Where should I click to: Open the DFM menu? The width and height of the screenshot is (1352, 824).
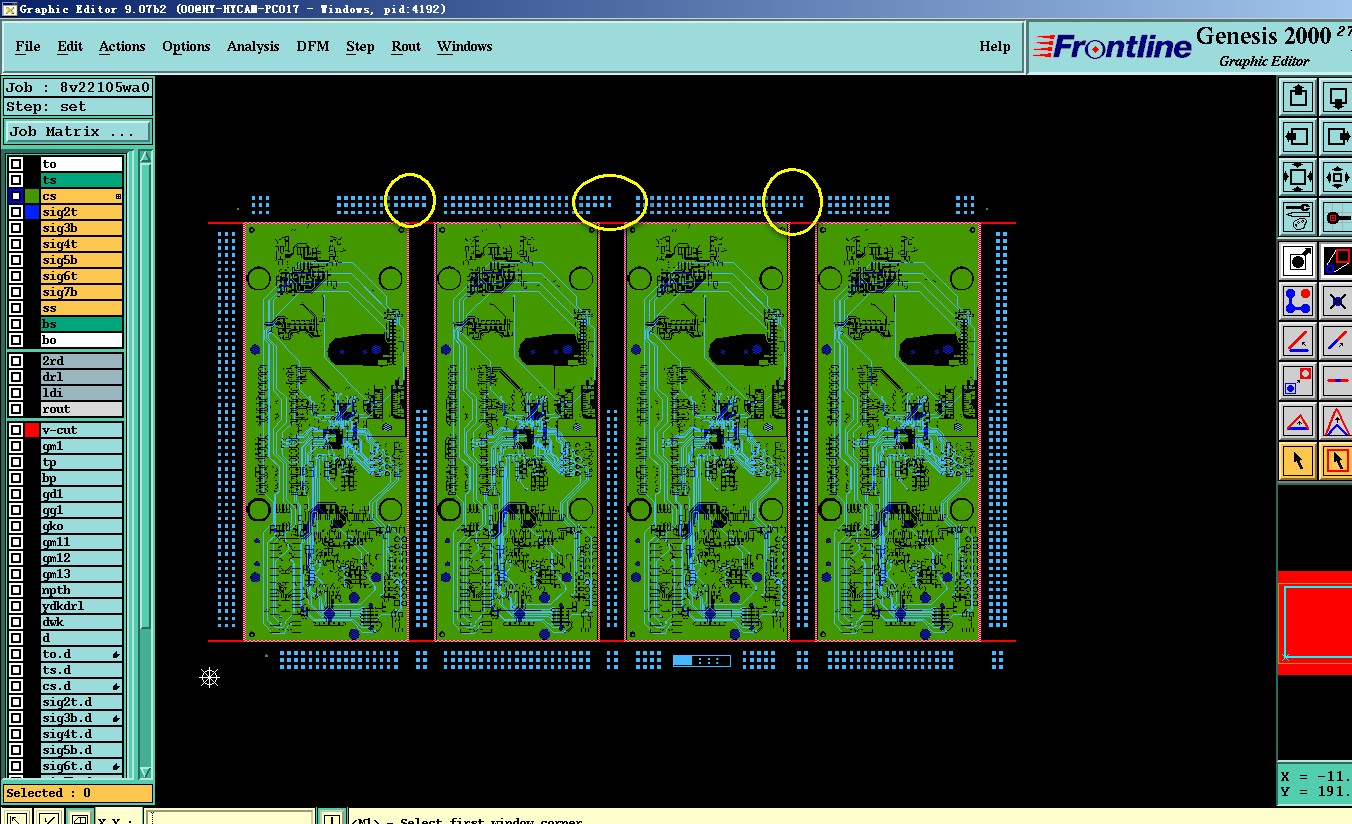click(313, 46)
